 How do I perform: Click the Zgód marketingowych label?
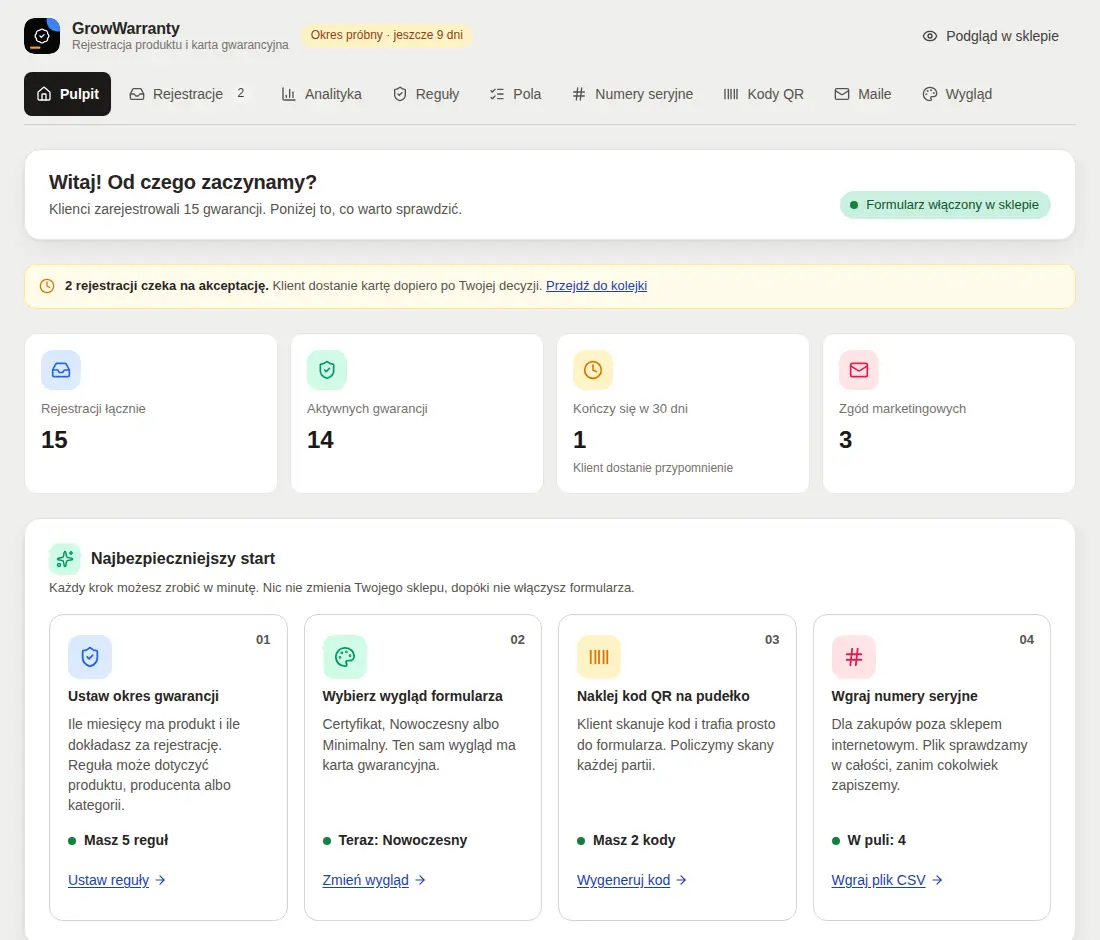tap(902, 409)
